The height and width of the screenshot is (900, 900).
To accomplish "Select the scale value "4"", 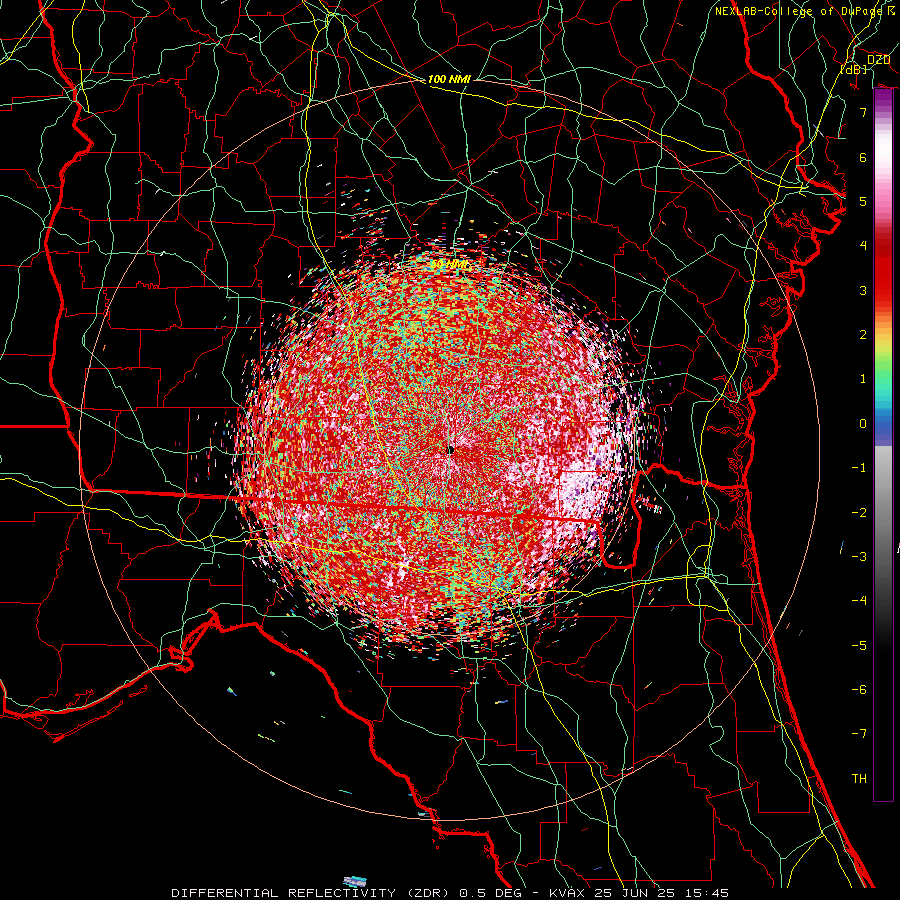I will click(x=863, y=246).
